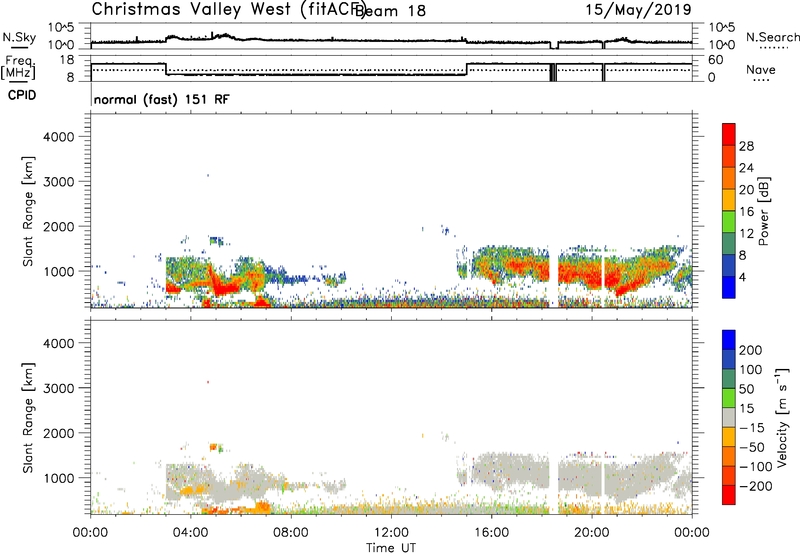Click the '16:00' time axis tick
The width and height of the screenshot is (800, 554).
tap(491, 533)
